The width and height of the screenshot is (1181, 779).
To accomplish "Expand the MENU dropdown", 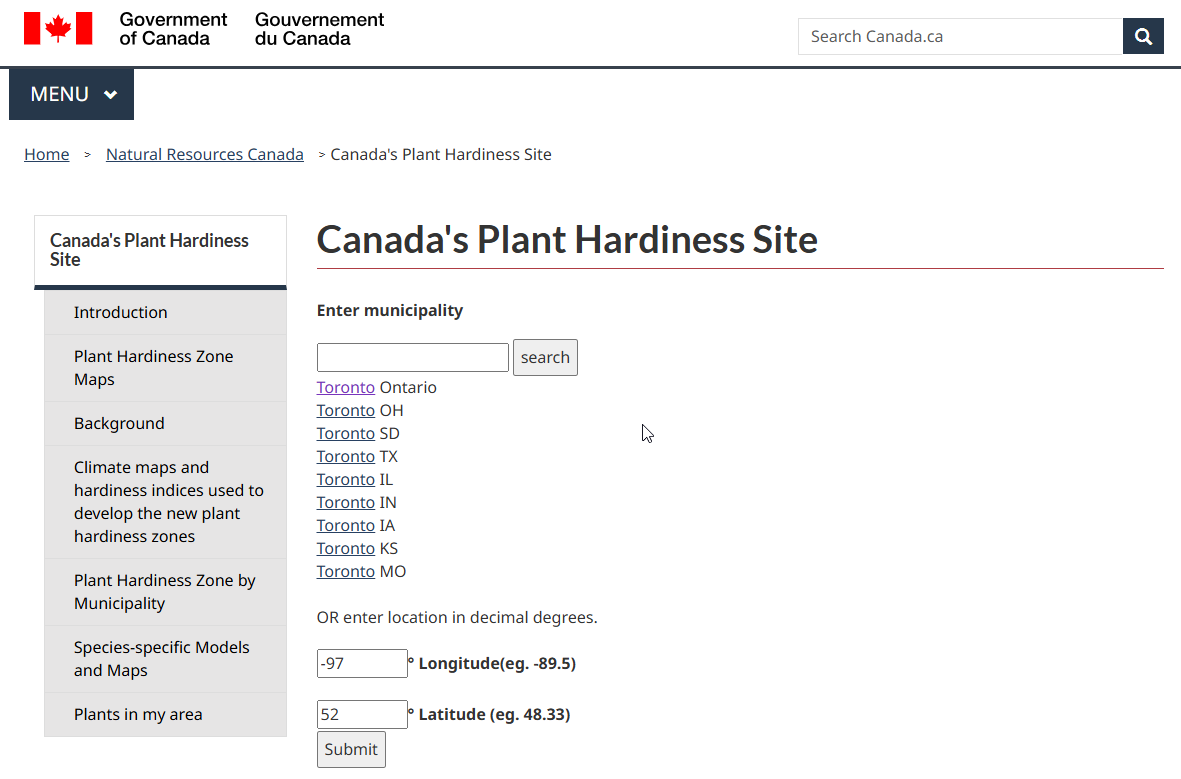I will [72, 94].
